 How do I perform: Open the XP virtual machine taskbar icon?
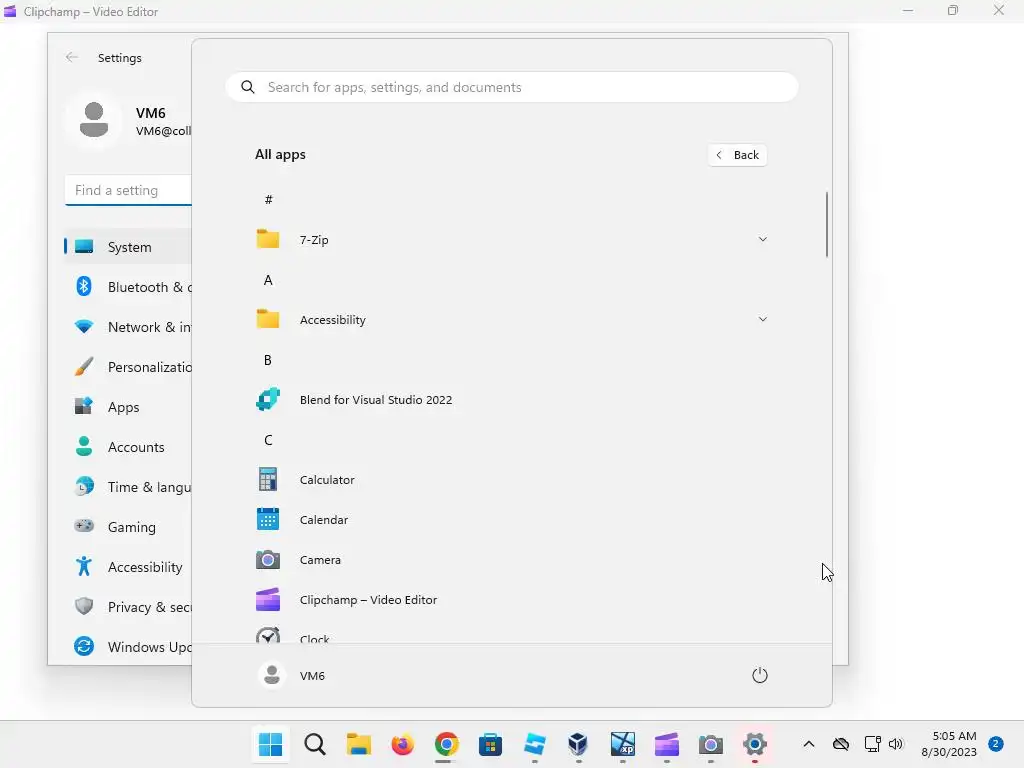[622, 744]
